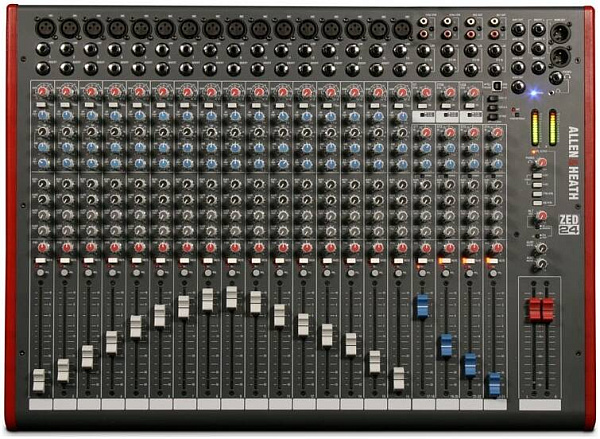Adjust the red phones level knob
The width and height of the screenshot is (600, 439).
click(541, 162)
